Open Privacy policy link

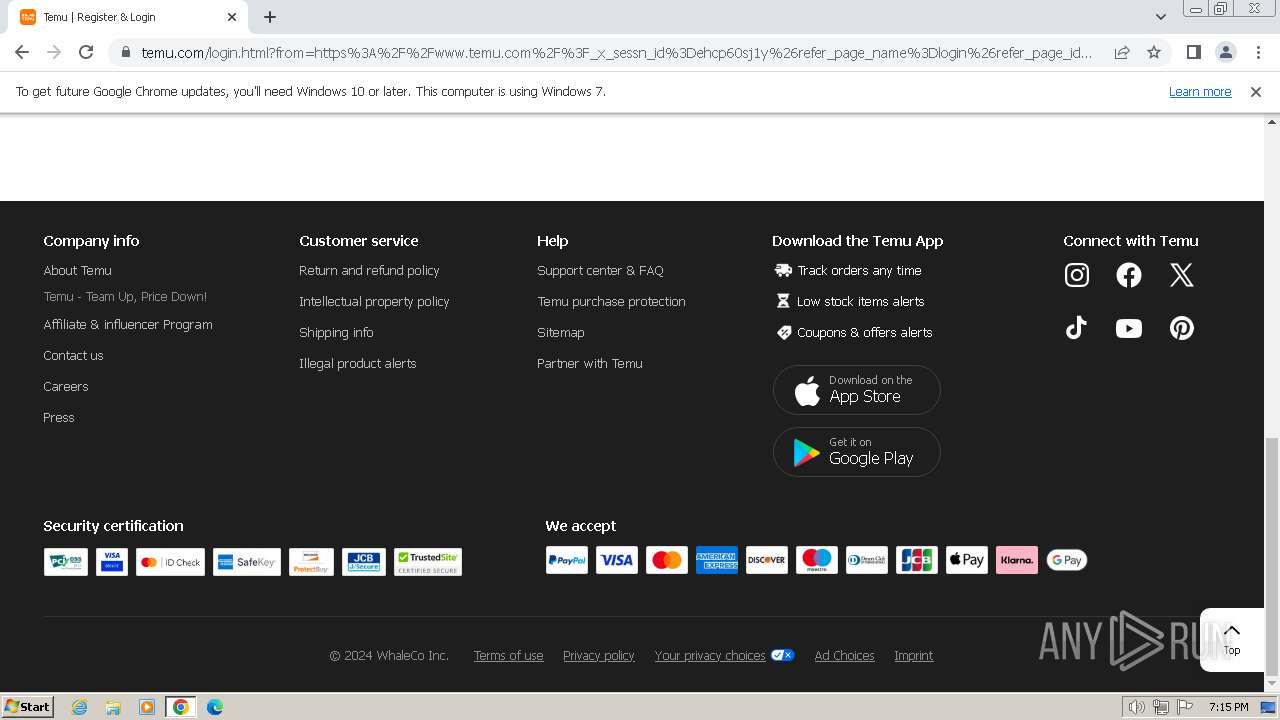598,655
